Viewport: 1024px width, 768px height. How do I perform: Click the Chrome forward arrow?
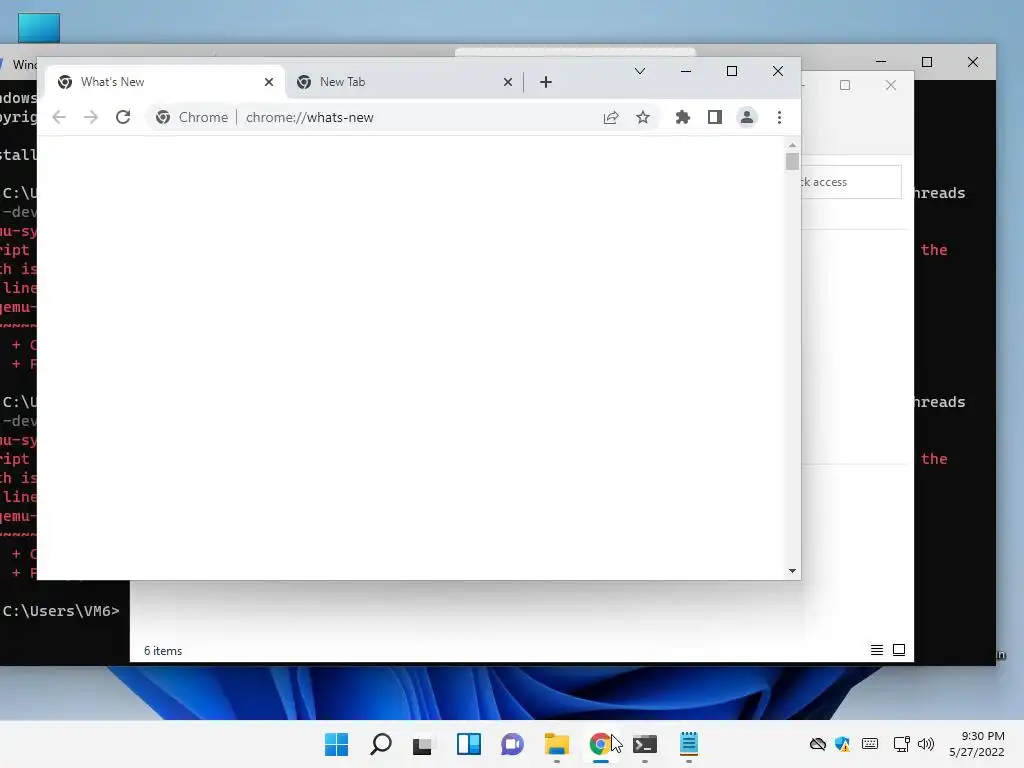(x=91, y=118)
